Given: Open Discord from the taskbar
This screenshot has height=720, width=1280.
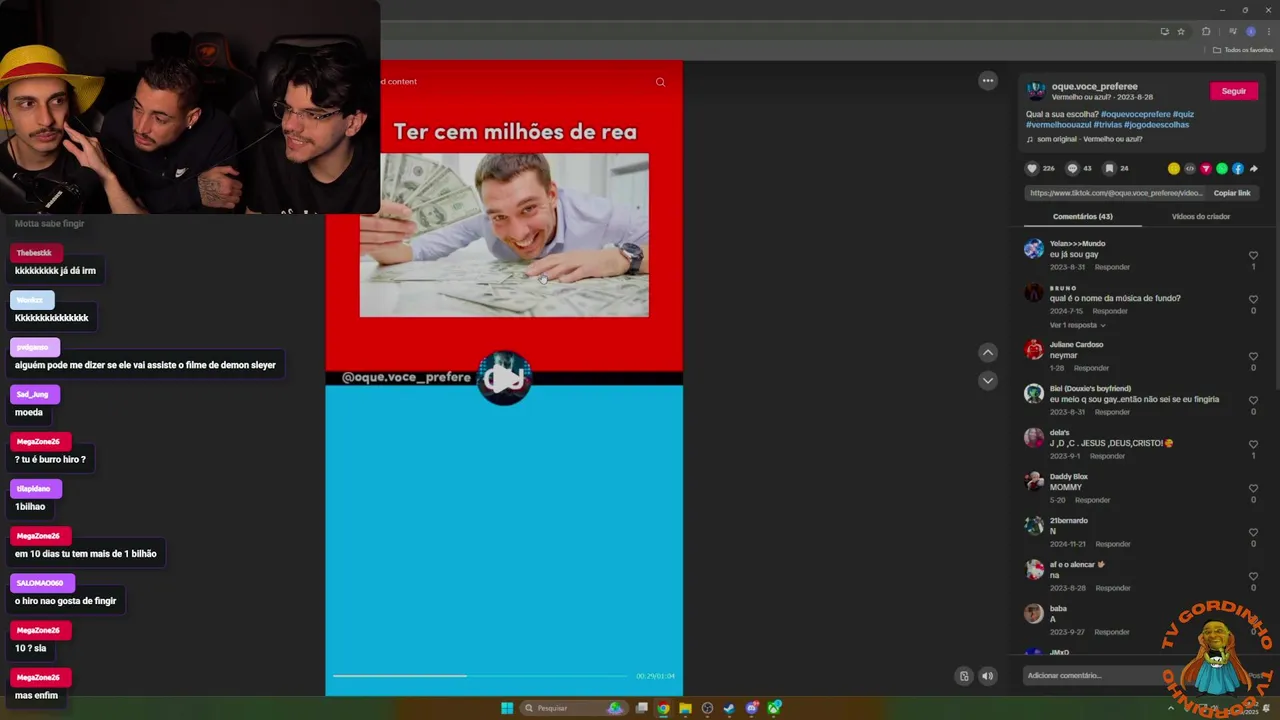Looking at the screenshot, I should coord(752,708).
